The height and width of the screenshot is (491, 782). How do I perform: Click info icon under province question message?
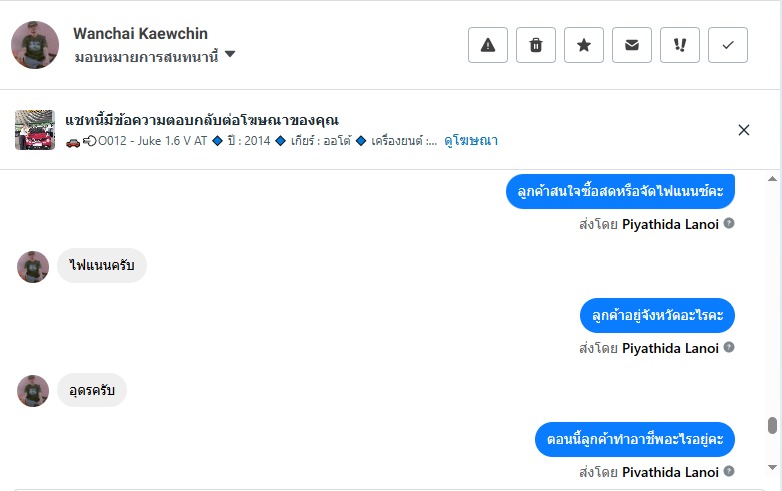point(729,347)
